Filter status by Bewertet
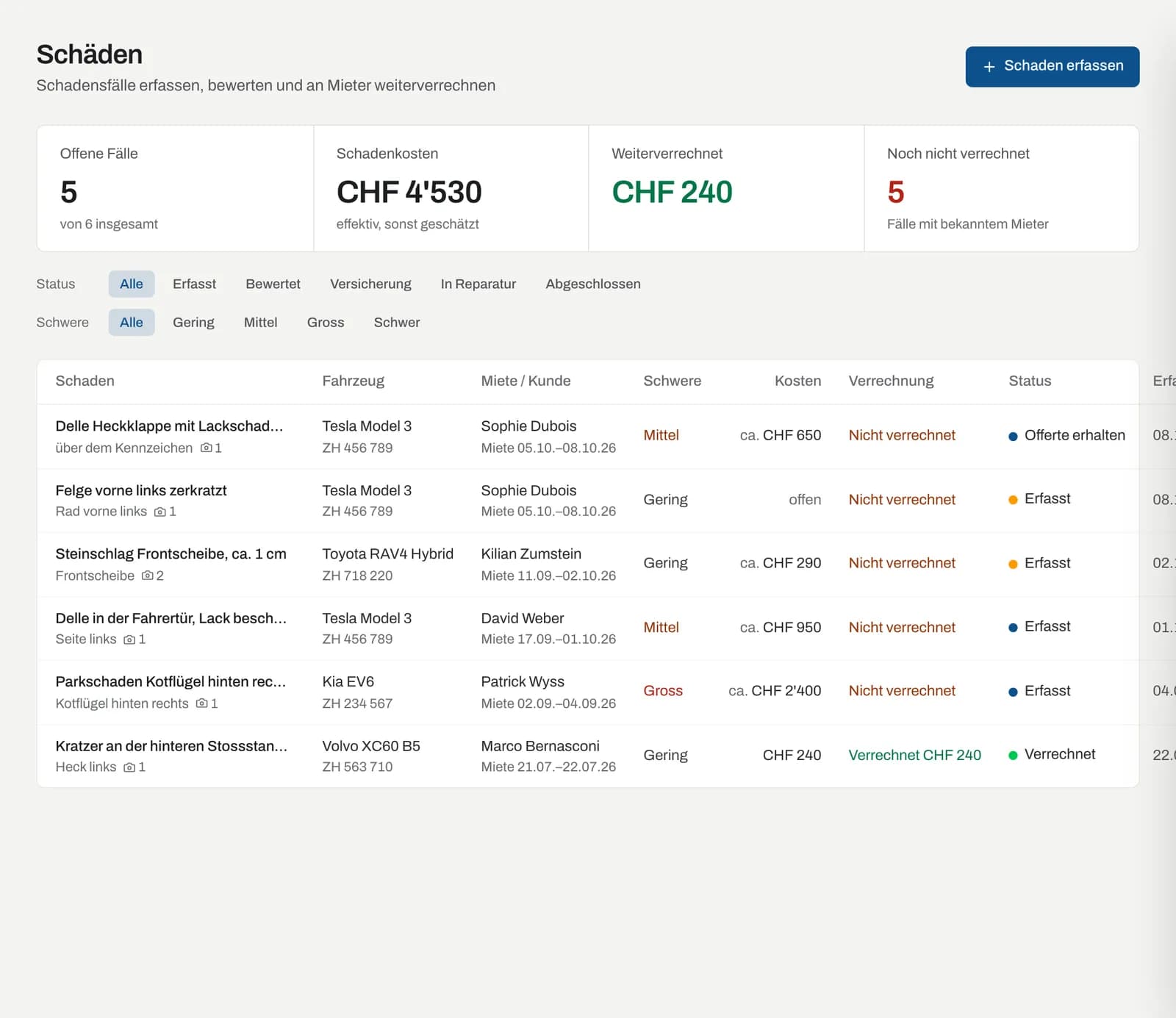1176x1018 pixels. [273, 284]
